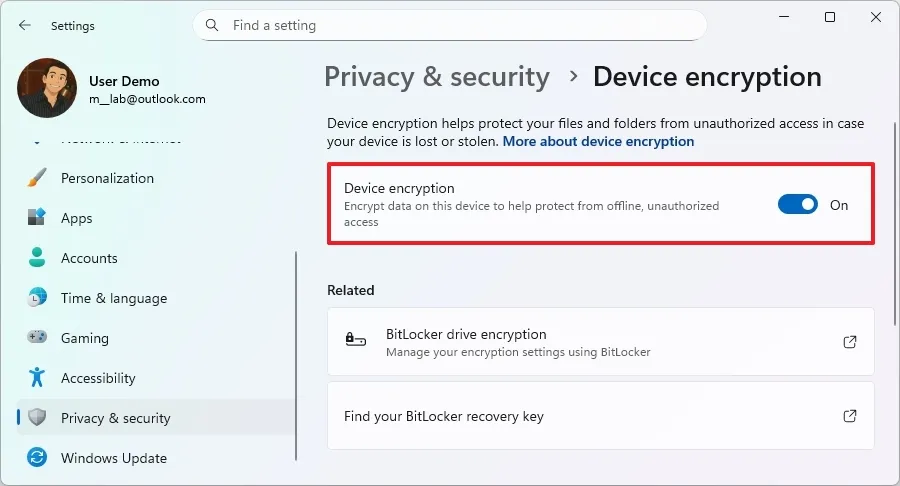900x486 pixels.
Task: Click the Apps icon in sidebar
Action: (37, 218)
